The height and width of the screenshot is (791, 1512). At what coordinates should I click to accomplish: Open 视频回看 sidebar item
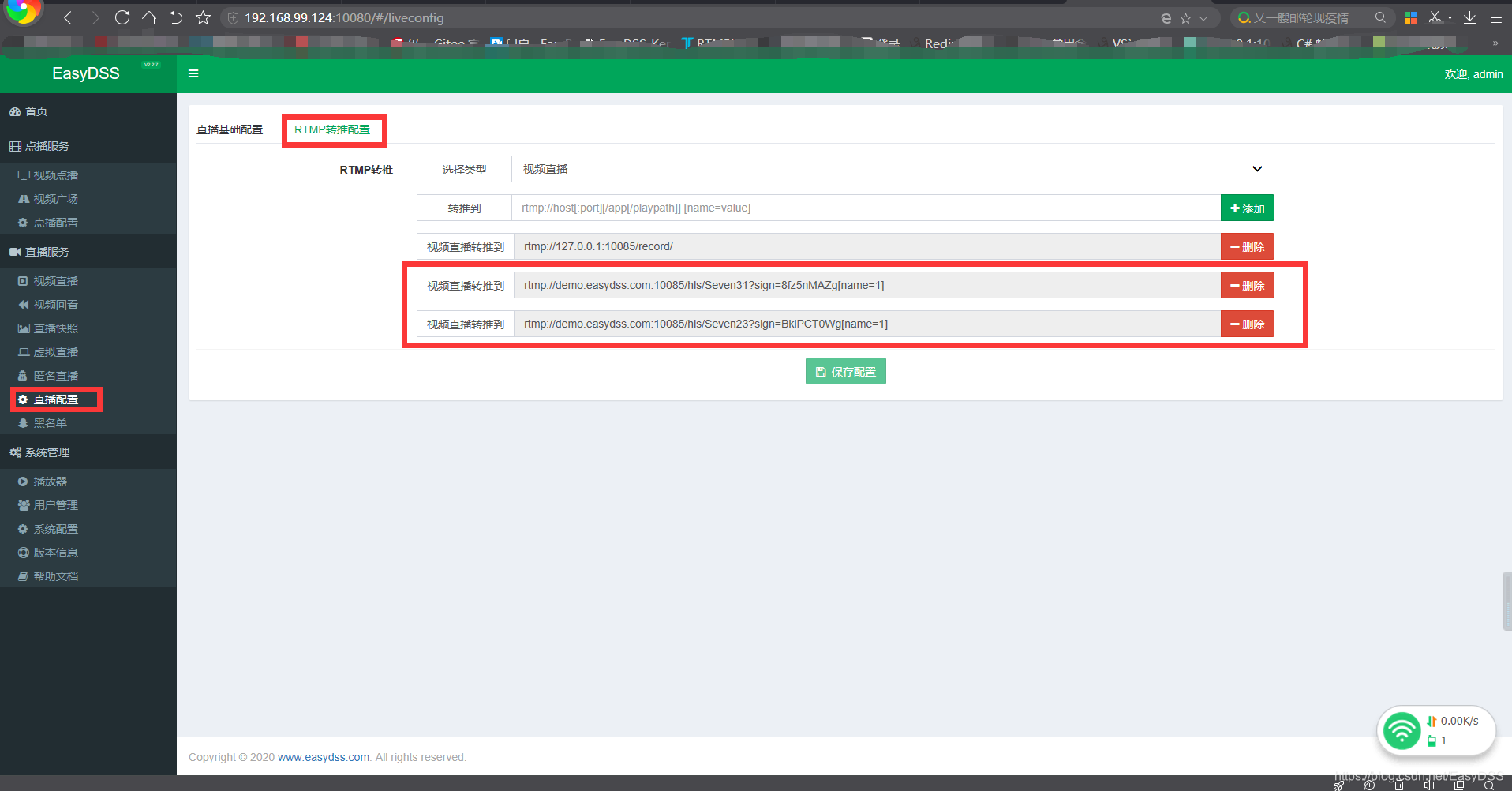(x=48, y=305)
